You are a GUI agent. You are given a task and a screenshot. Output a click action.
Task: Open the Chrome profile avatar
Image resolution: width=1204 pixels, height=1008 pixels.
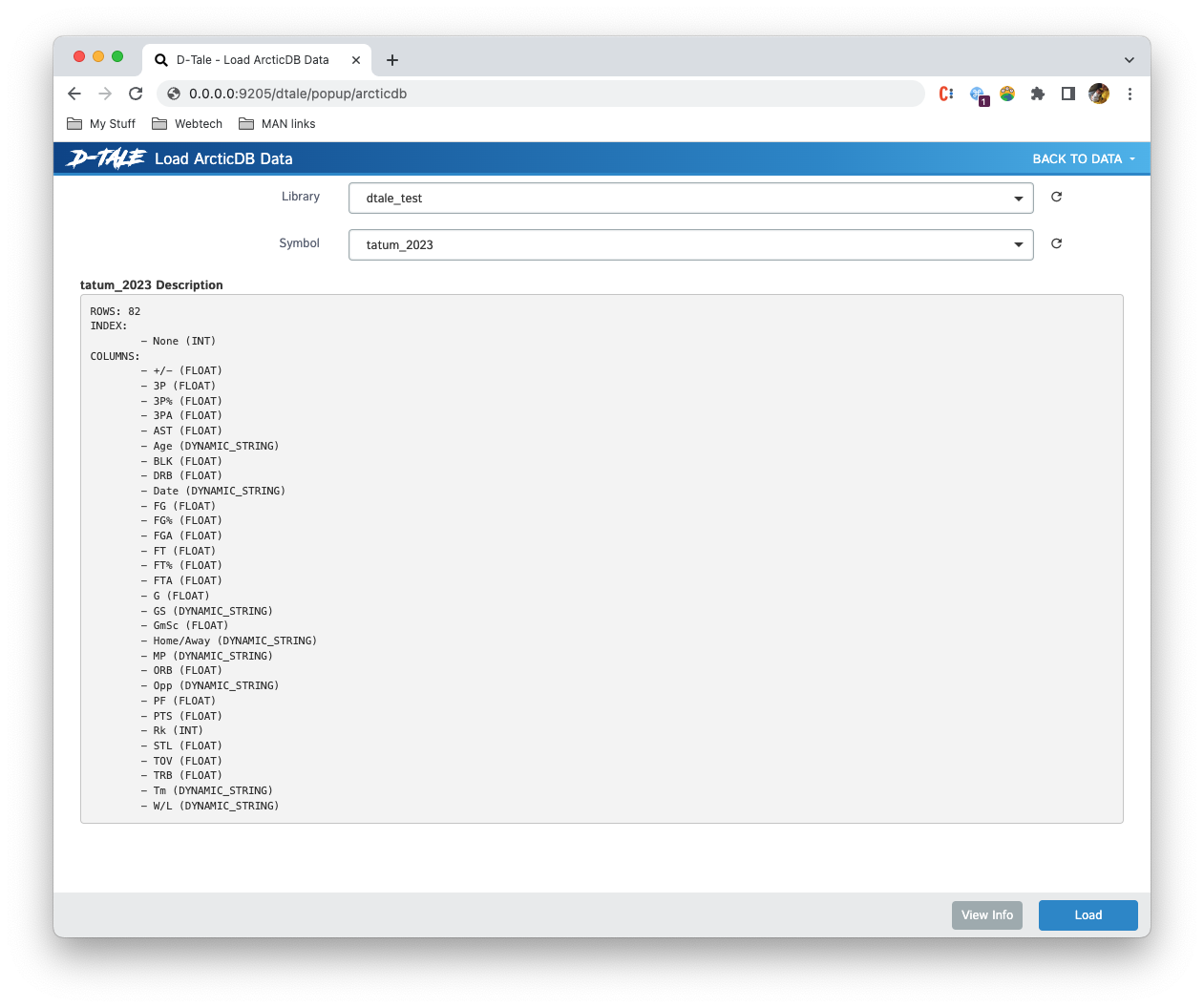click(1099, 94)
